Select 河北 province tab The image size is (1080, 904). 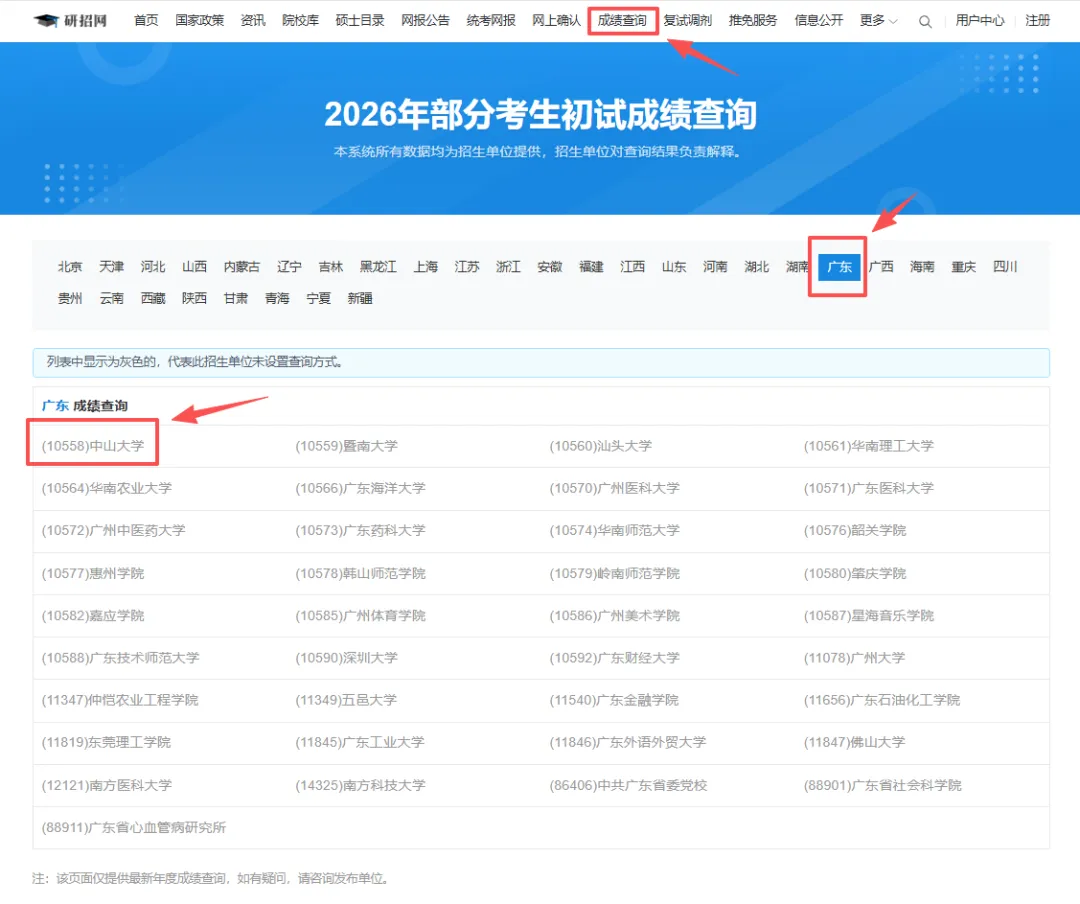coord(153,267)
